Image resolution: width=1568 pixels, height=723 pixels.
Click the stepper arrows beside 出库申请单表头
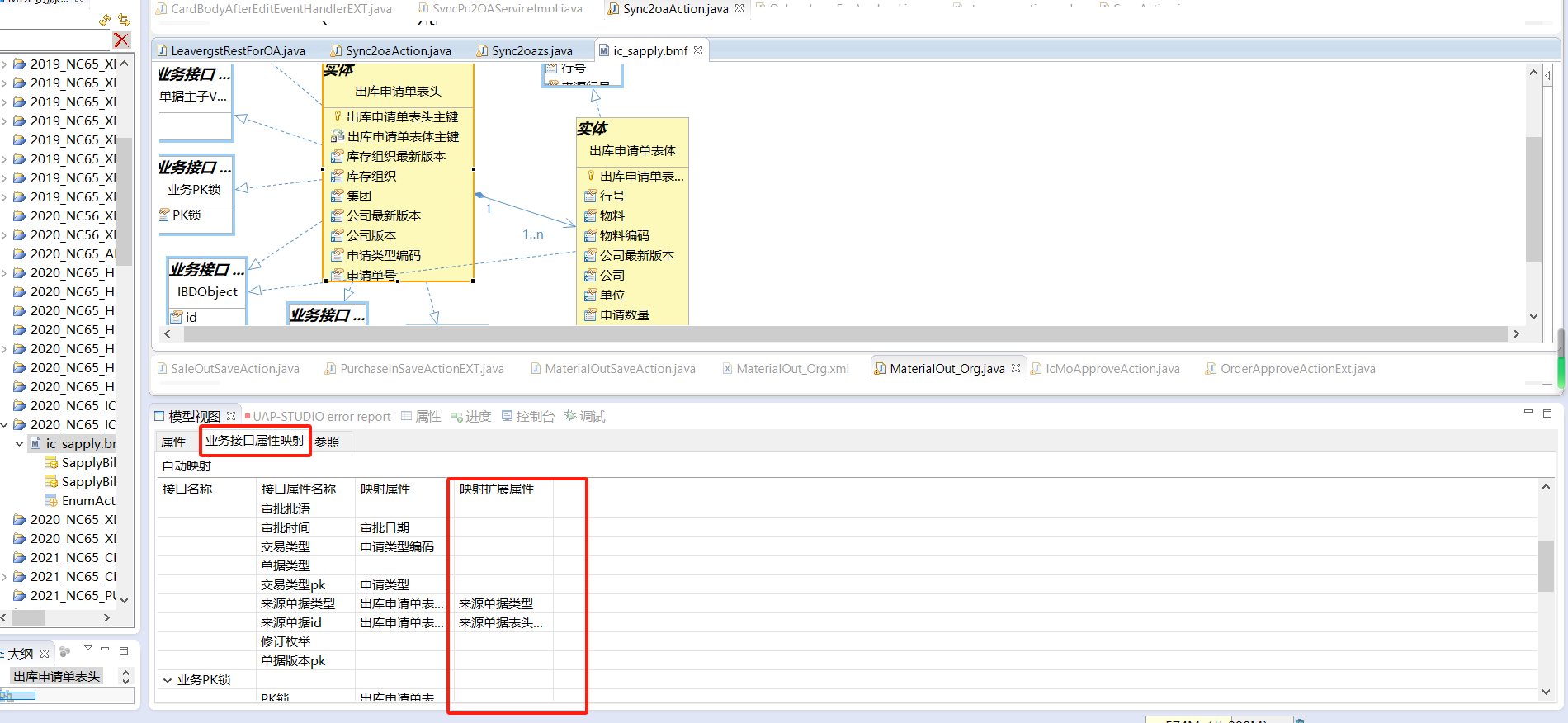(x=125, y=676)
